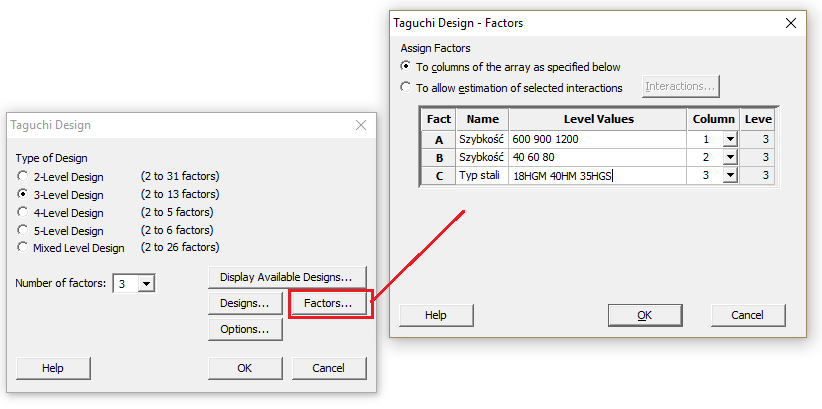Expand Column dropdown for factor C

click(729, 176)
